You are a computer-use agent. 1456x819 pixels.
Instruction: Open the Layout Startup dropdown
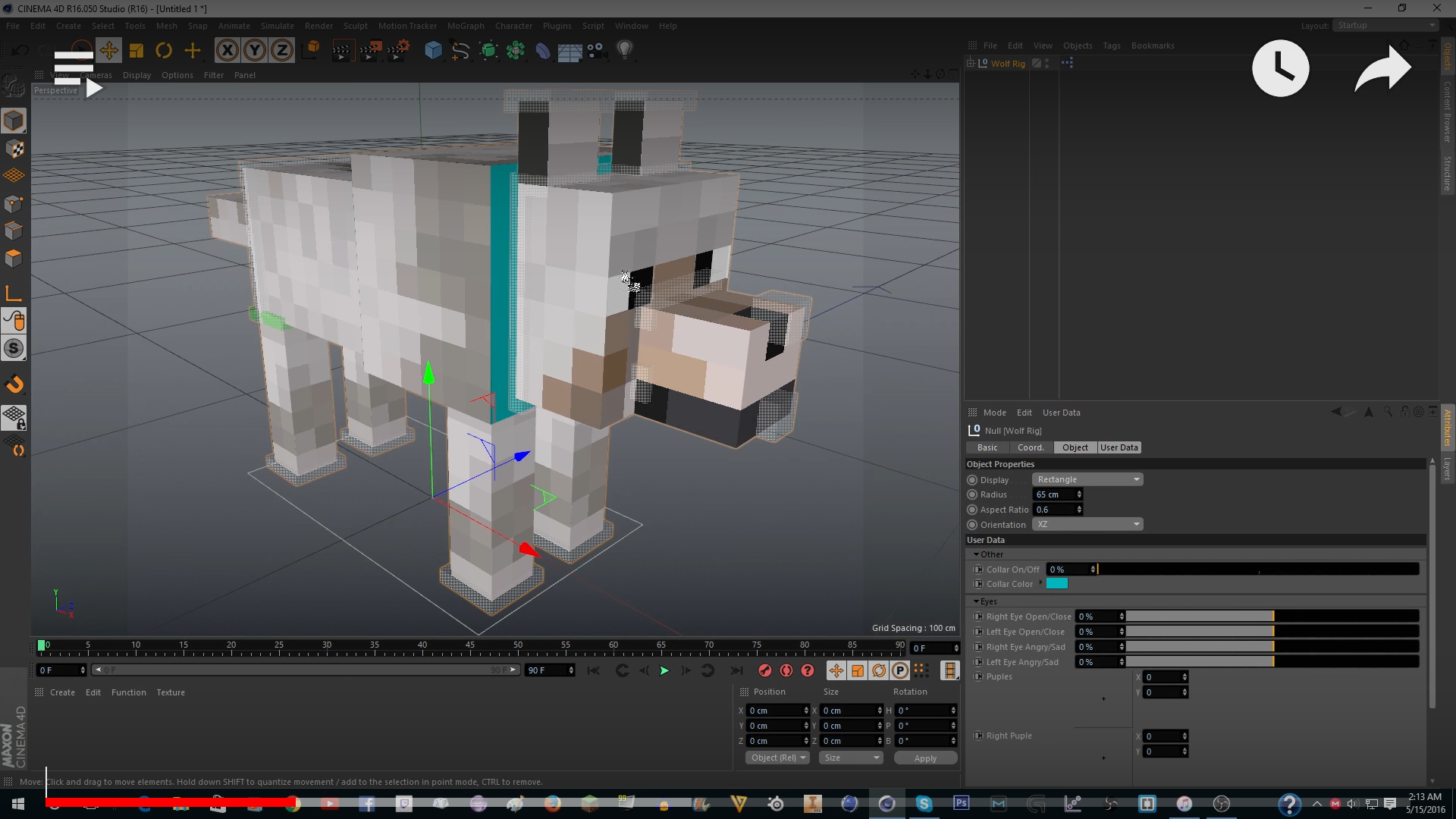tap(1385, 25)
